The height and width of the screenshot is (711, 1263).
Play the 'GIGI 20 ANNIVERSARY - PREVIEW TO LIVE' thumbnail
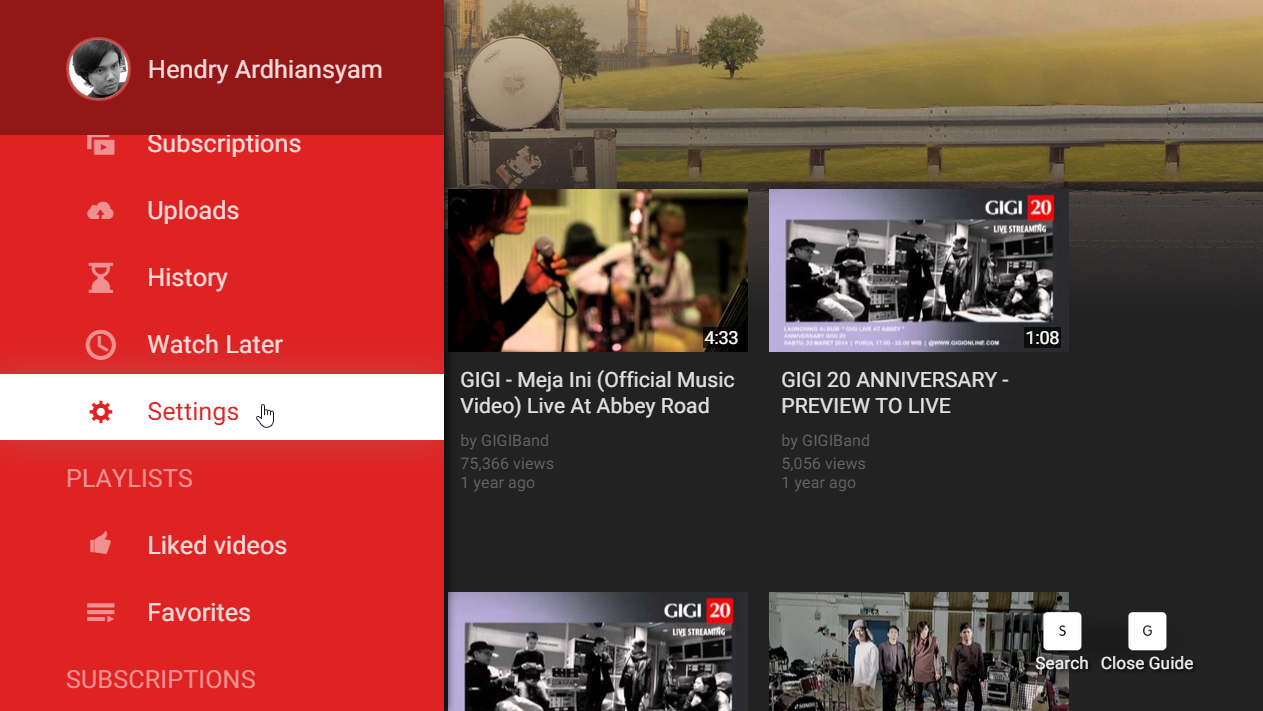918,270
